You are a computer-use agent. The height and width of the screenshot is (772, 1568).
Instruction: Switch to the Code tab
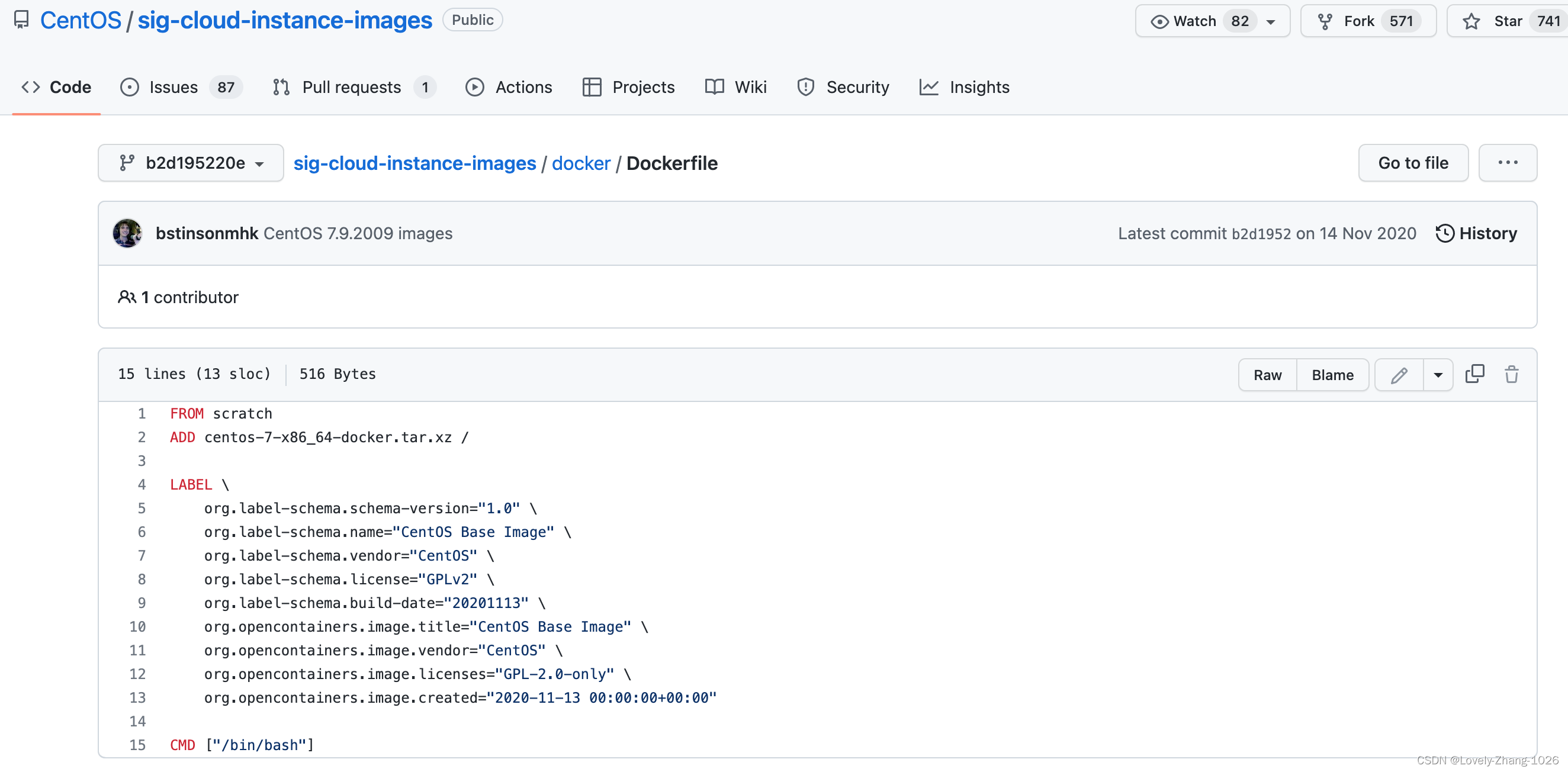click(56, 87)
